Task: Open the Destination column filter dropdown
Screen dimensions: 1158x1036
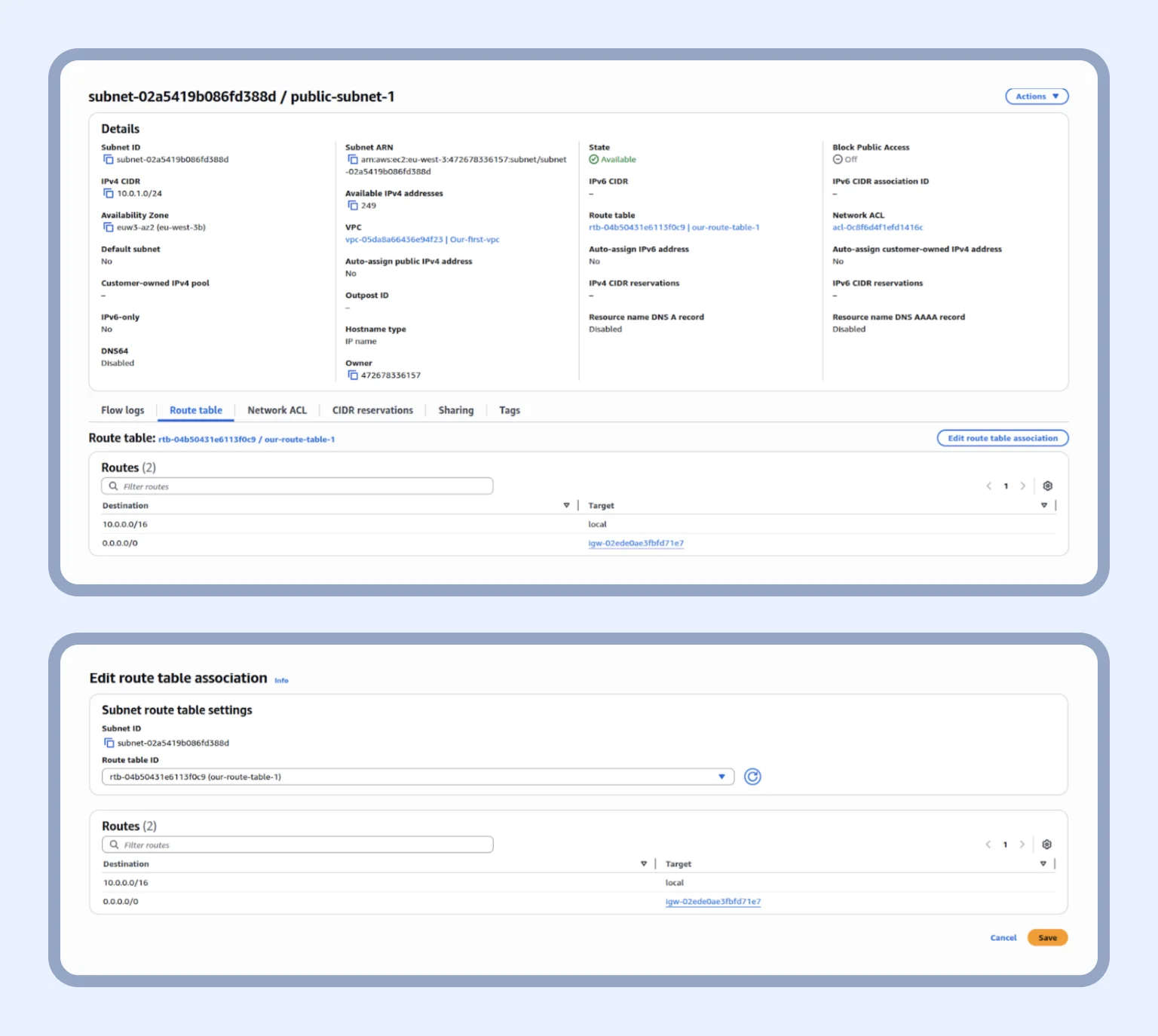Action: click(566, 505)
